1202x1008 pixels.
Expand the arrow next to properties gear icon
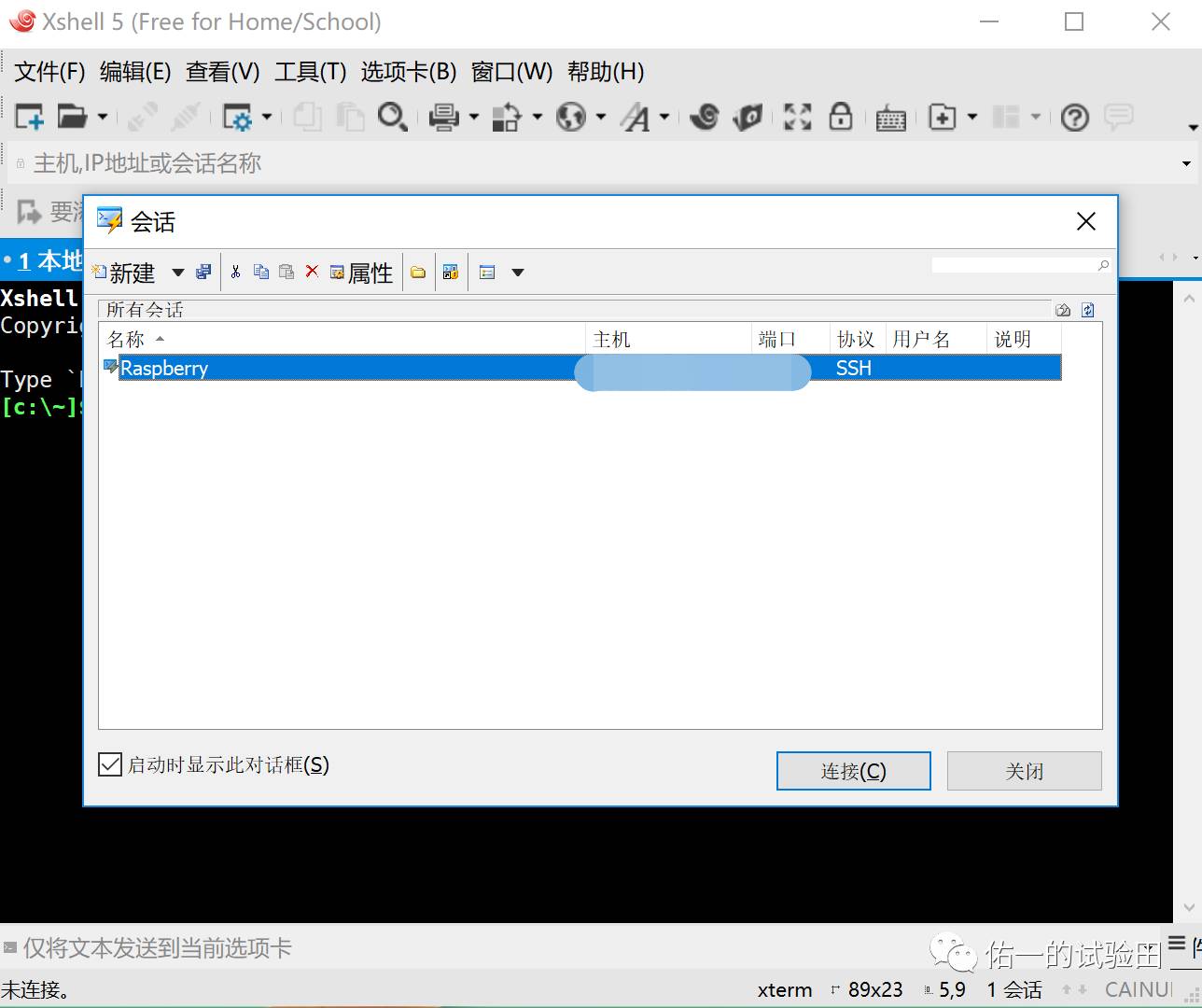pos(267,117)
